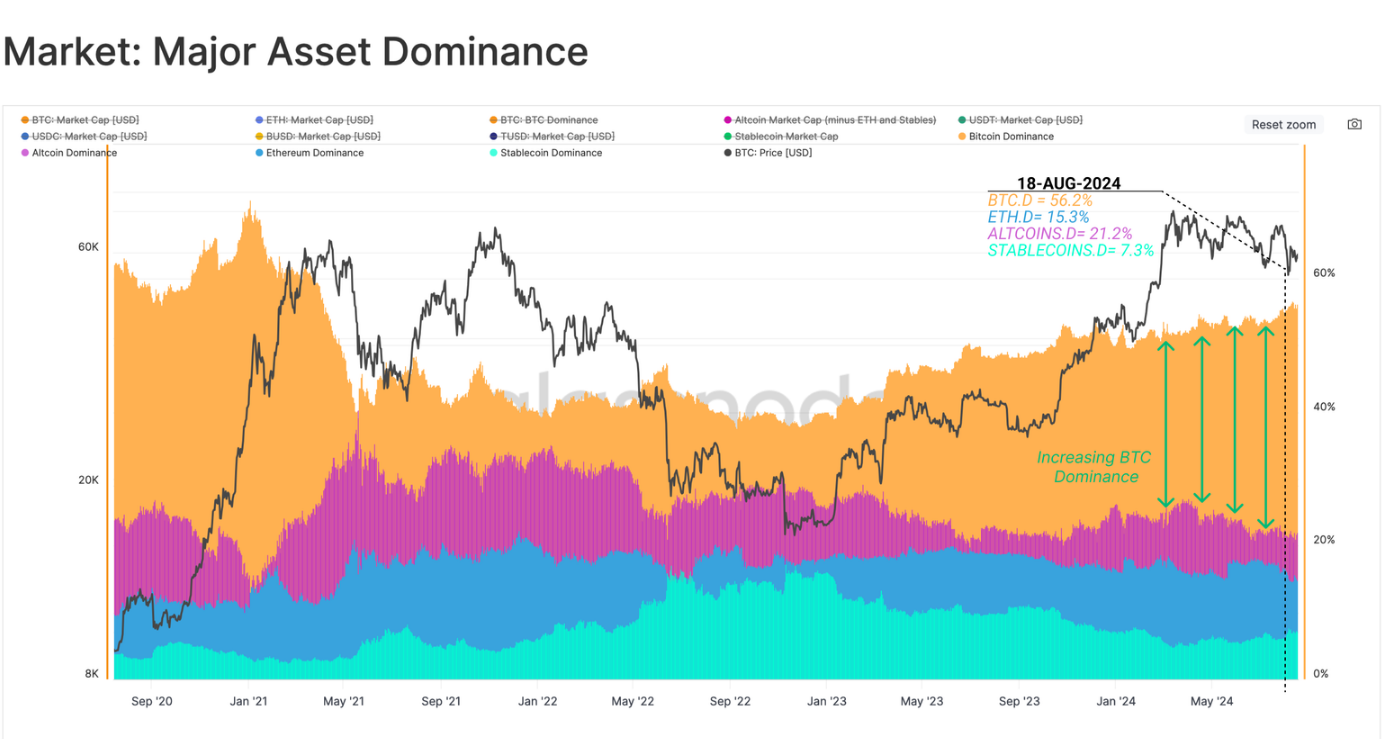Show the ETH: Market Cap [USD] series

coord(309,120)
